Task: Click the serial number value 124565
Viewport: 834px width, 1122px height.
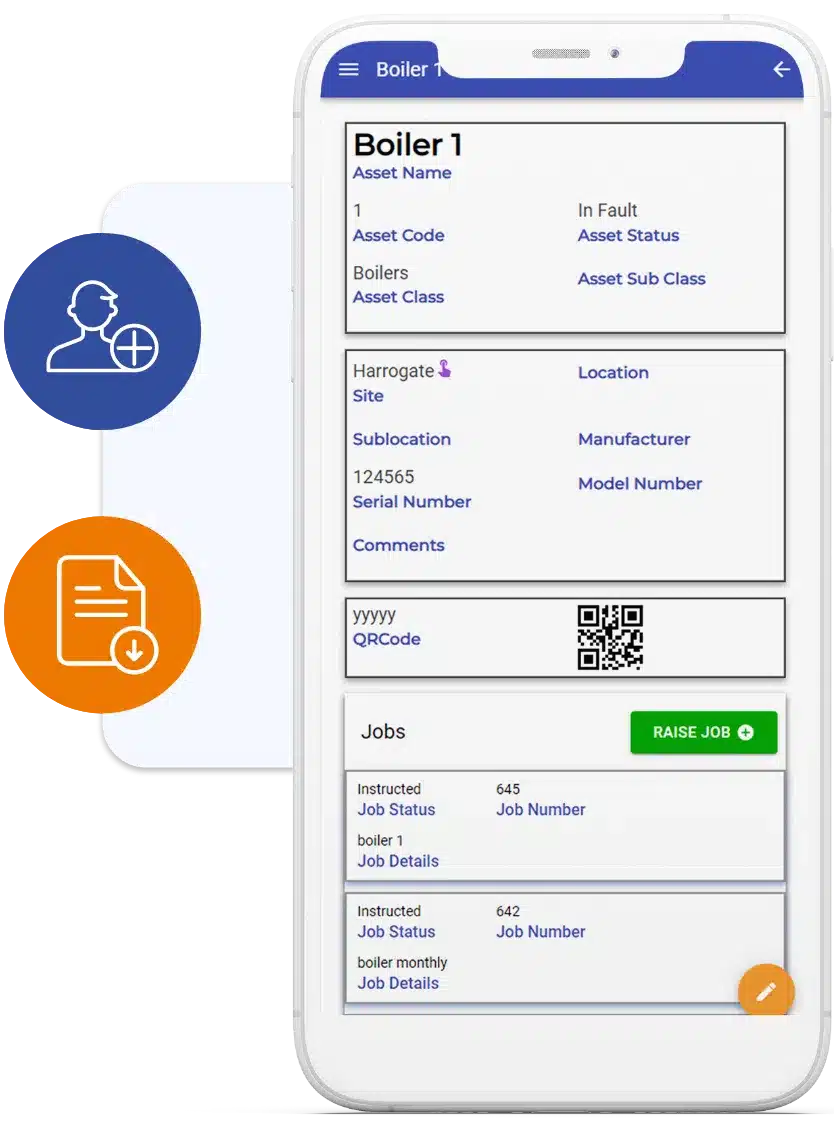Action: coord(383,477)
